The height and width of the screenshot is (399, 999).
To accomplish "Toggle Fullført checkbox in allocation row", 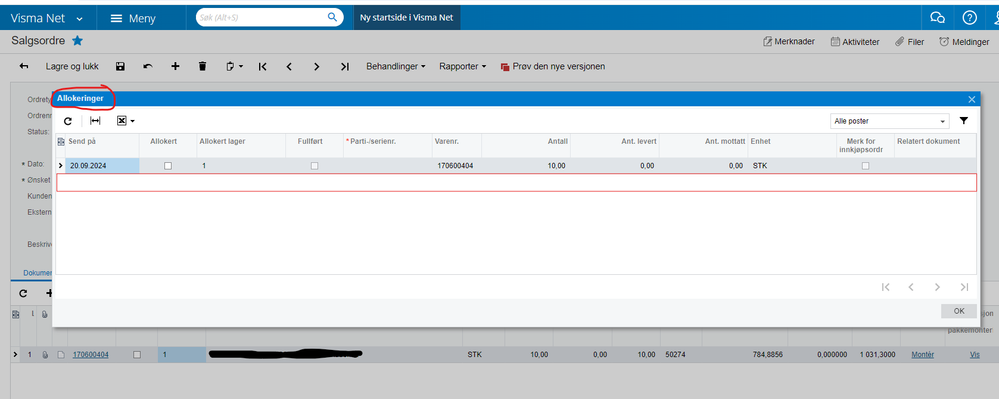I will (x=314, y=166).
